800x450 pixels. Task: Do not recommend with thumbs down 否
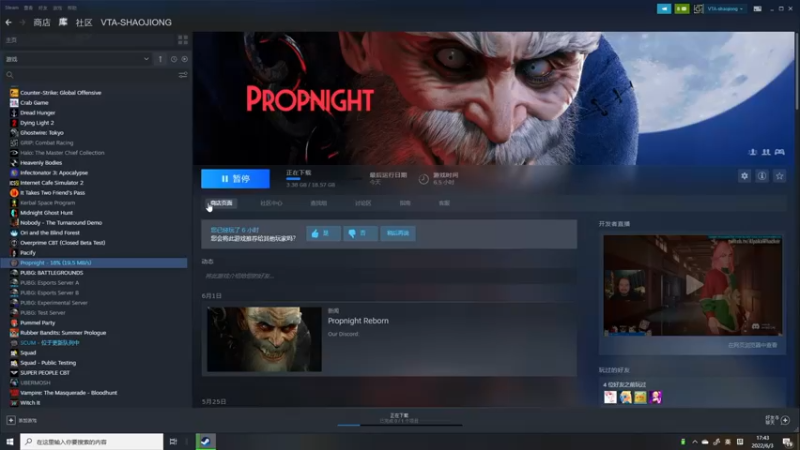pos(360,233)
